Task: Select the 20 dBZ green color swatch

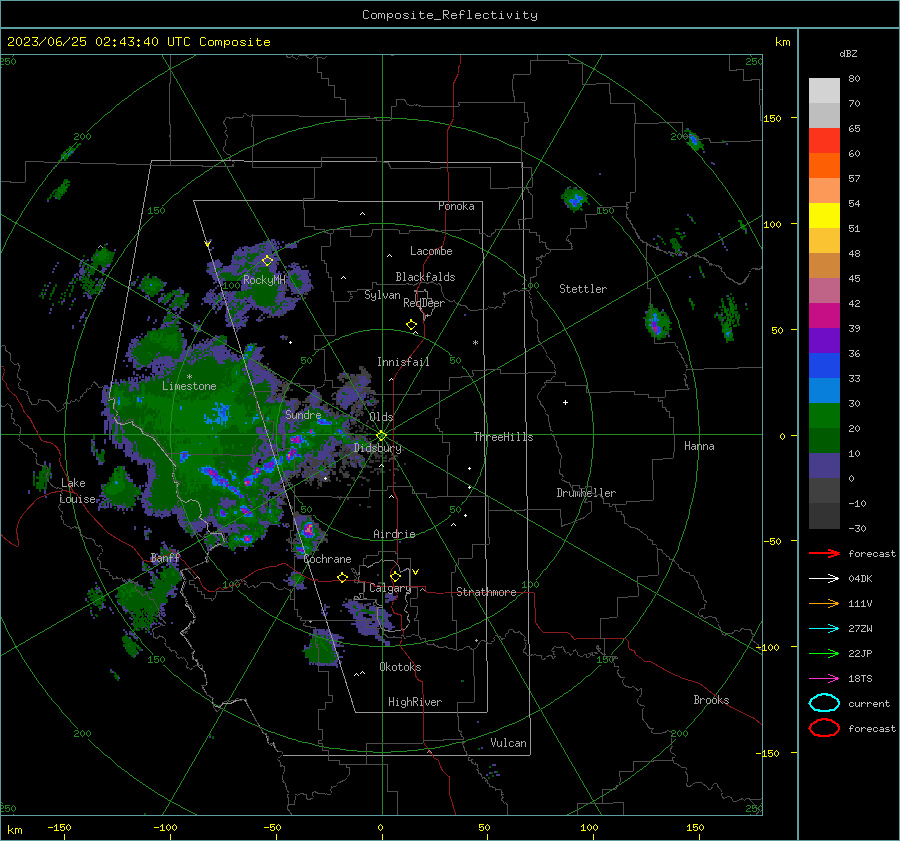Action: (x=824, y=415)
